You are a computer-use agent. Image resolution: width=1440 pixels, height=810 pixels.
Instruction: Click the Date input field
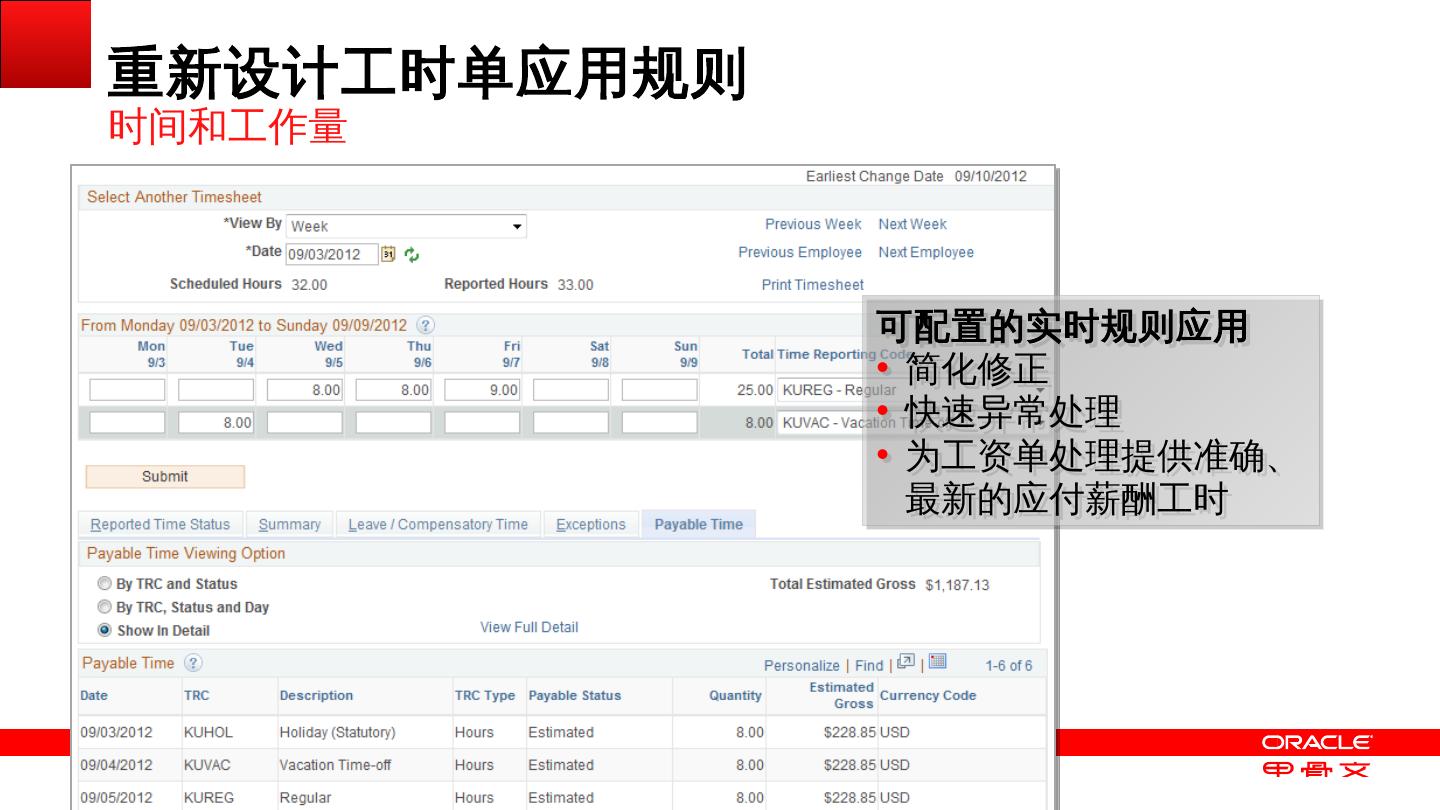coord(332,254)
